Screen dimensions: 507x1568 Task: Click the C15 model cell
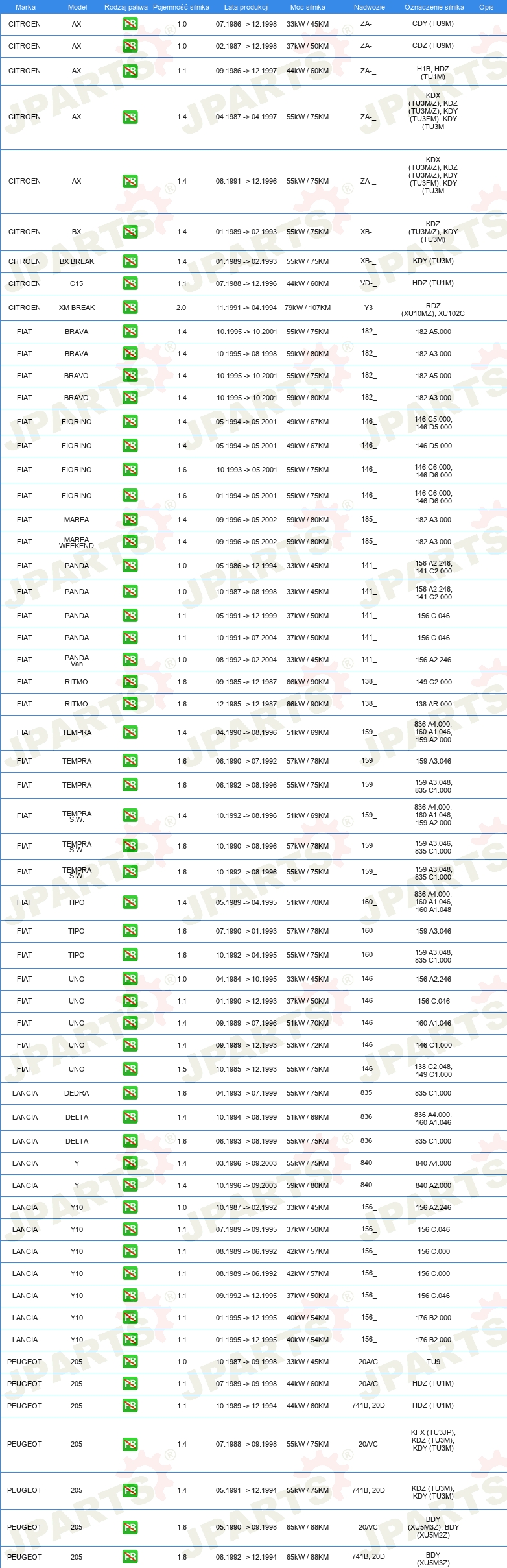coord(77,283)
